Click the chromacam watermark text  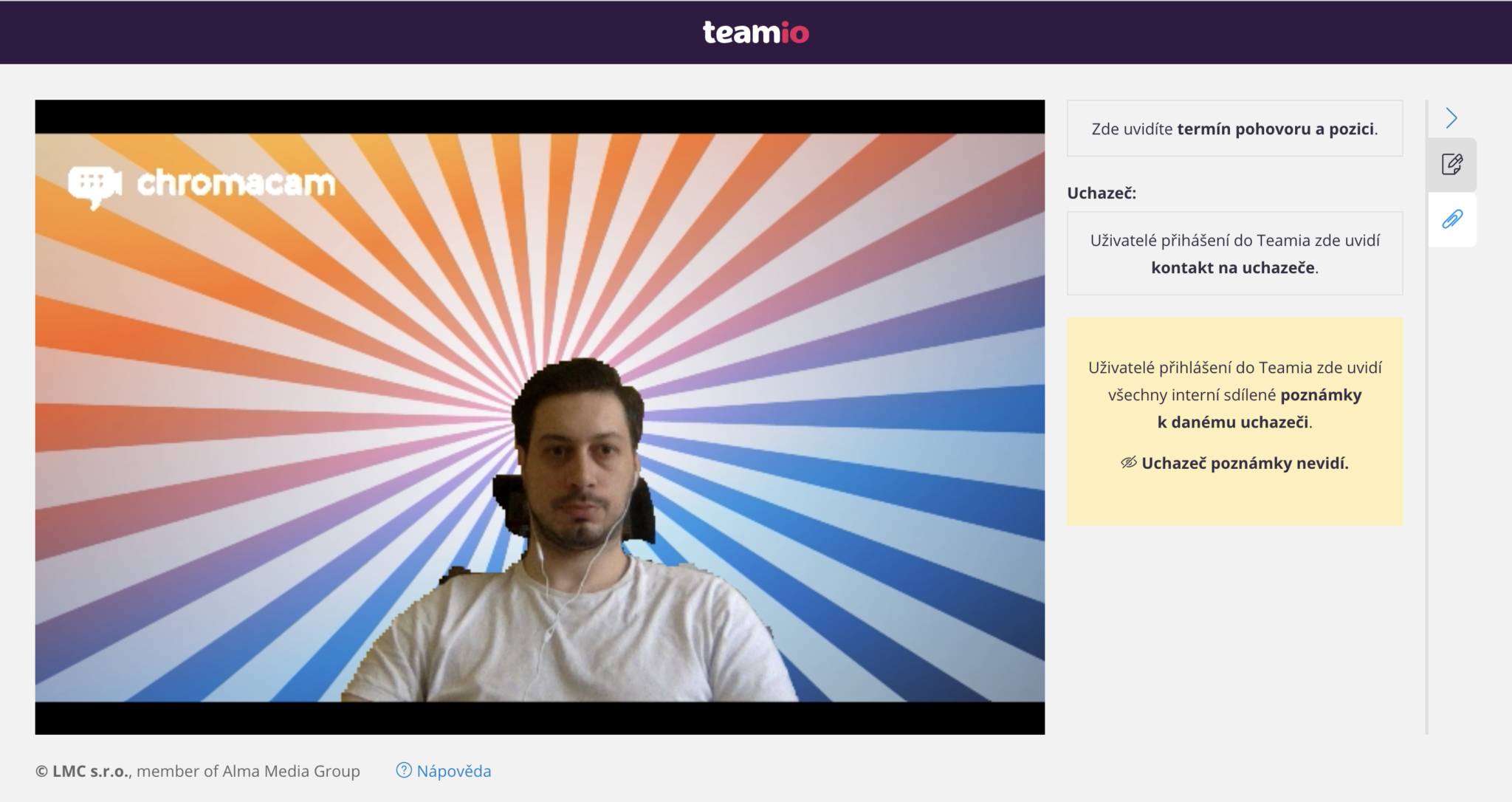tap(236, 183)
